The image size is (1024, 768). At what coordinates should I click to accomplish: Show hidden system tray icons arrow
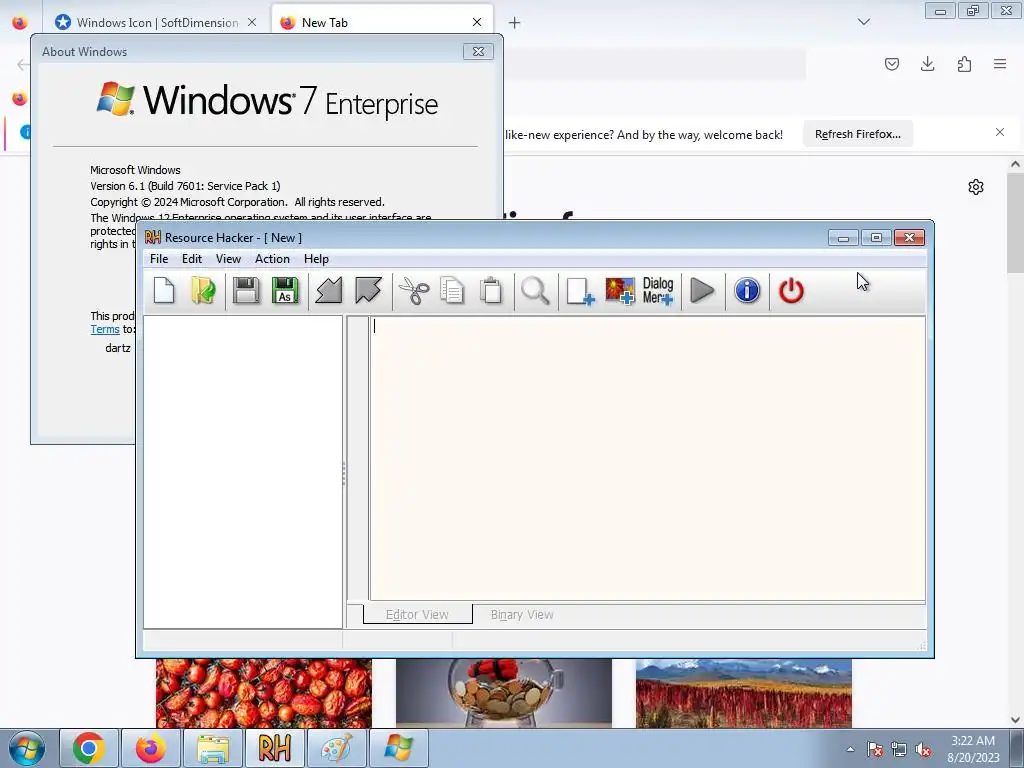pos(850,749)
